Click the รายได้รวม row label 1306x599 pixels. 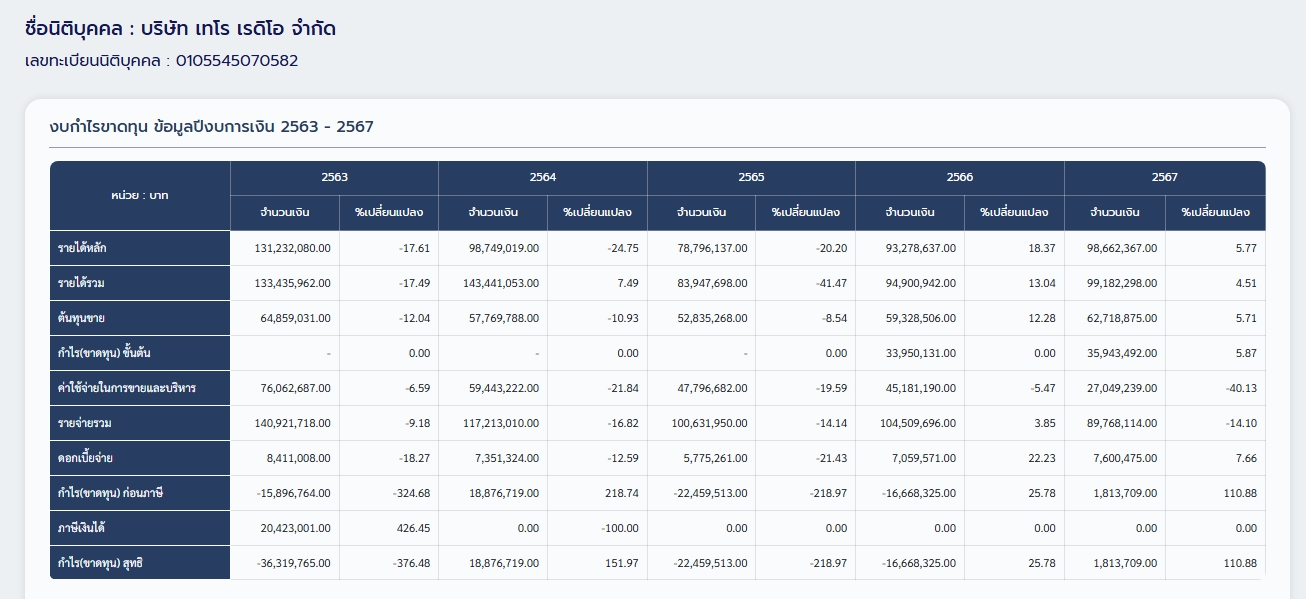(x=81, y=283)
